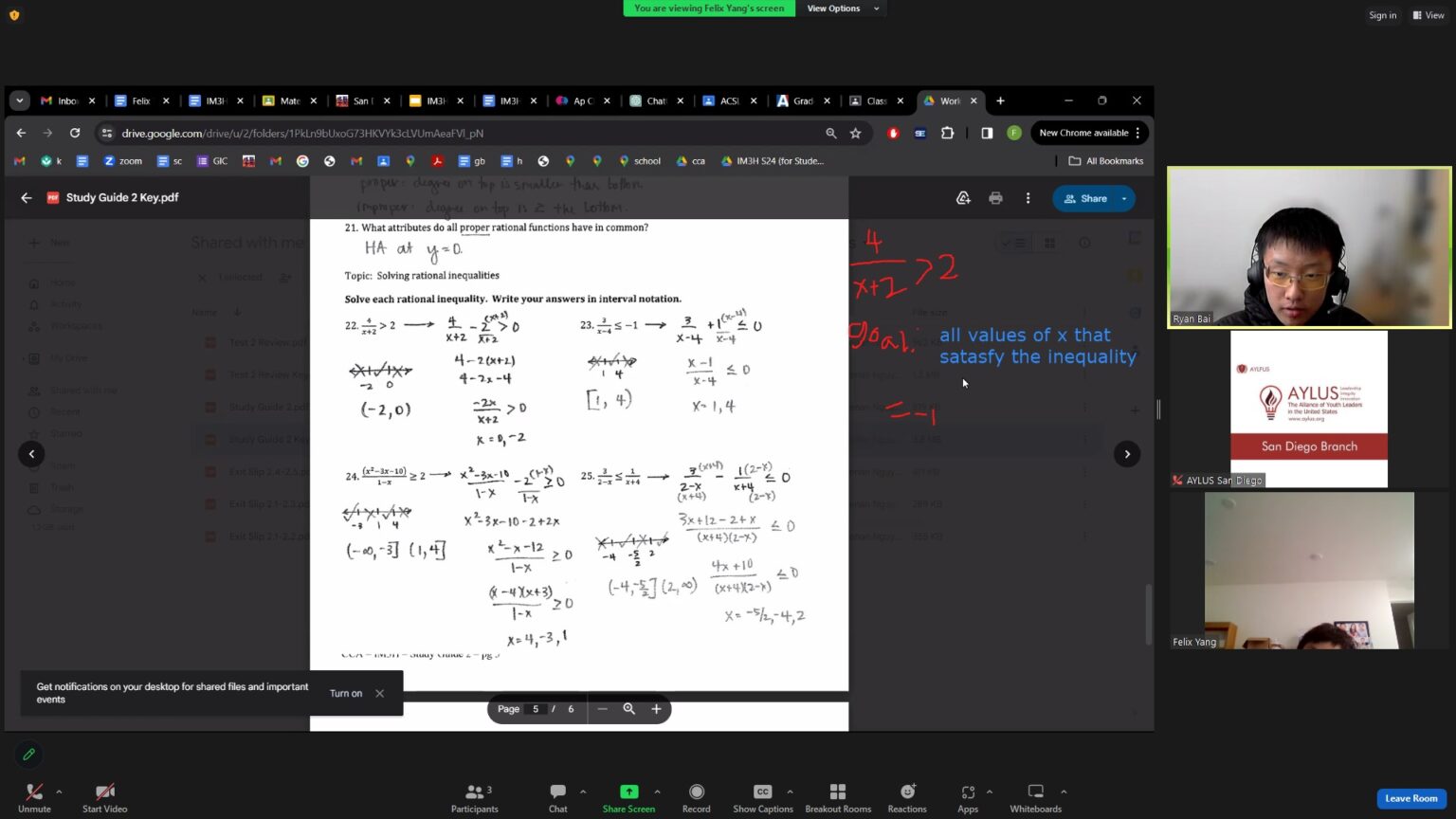
Task: Click New Chrome available update button
Action: 1089,133
